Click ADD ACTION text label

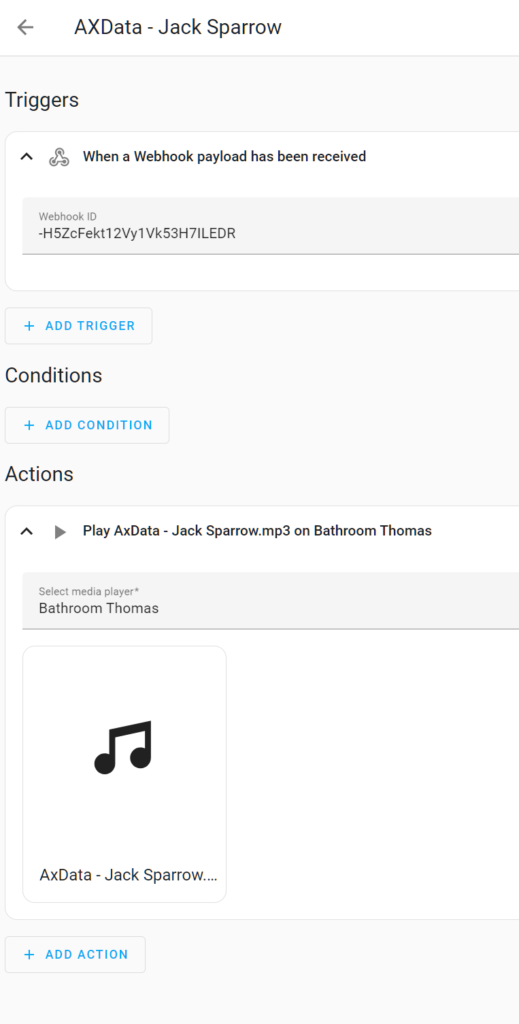coord(87,955)
